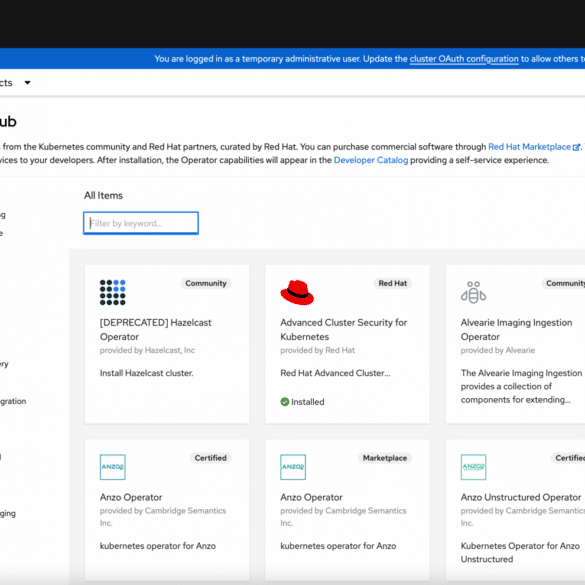Viewport: 585px width, 585px height.
Task: Click the 'provided by Alvearie' text
Action: point(498,350)
